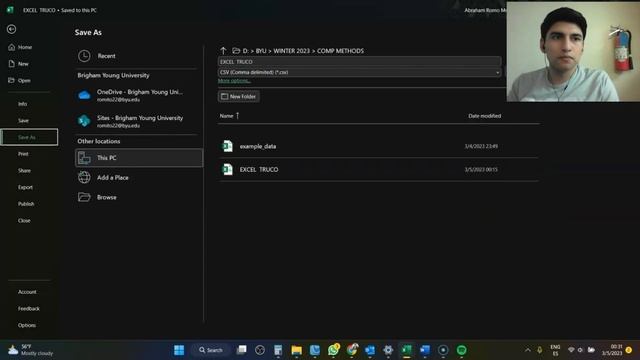Image resolution: width=640 pixels, height=360 pixels.
Task: Switch to Excel taskbar icon
Action: (x=407, y=350)
